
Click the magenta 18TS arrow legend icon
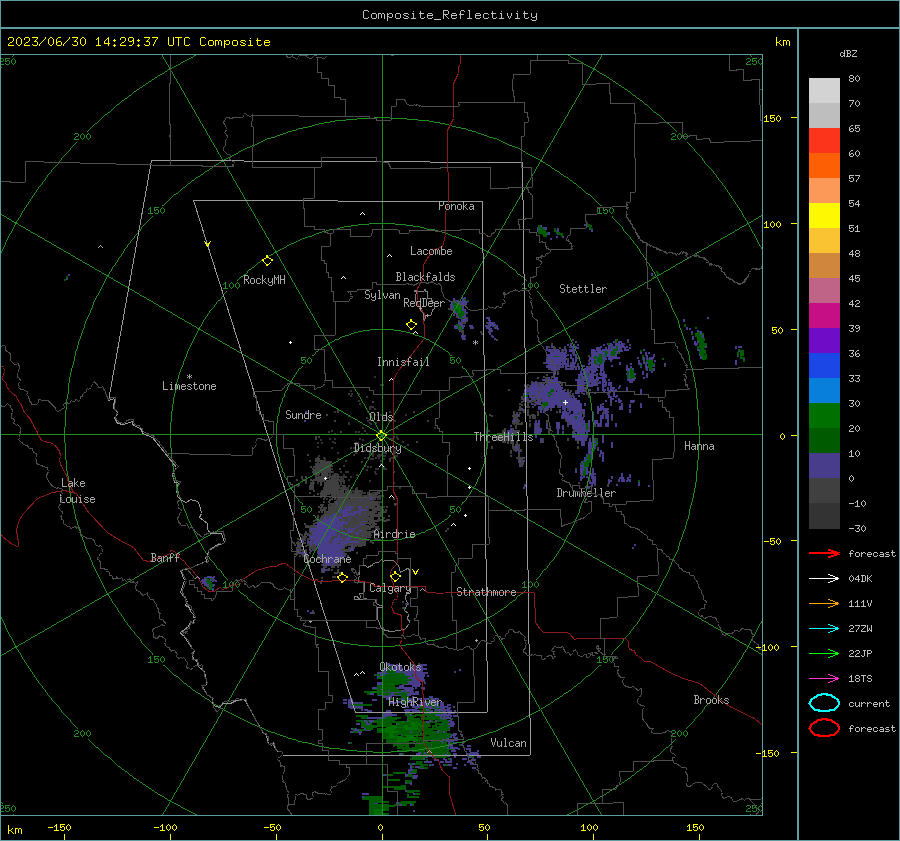(x=824, y=679)
